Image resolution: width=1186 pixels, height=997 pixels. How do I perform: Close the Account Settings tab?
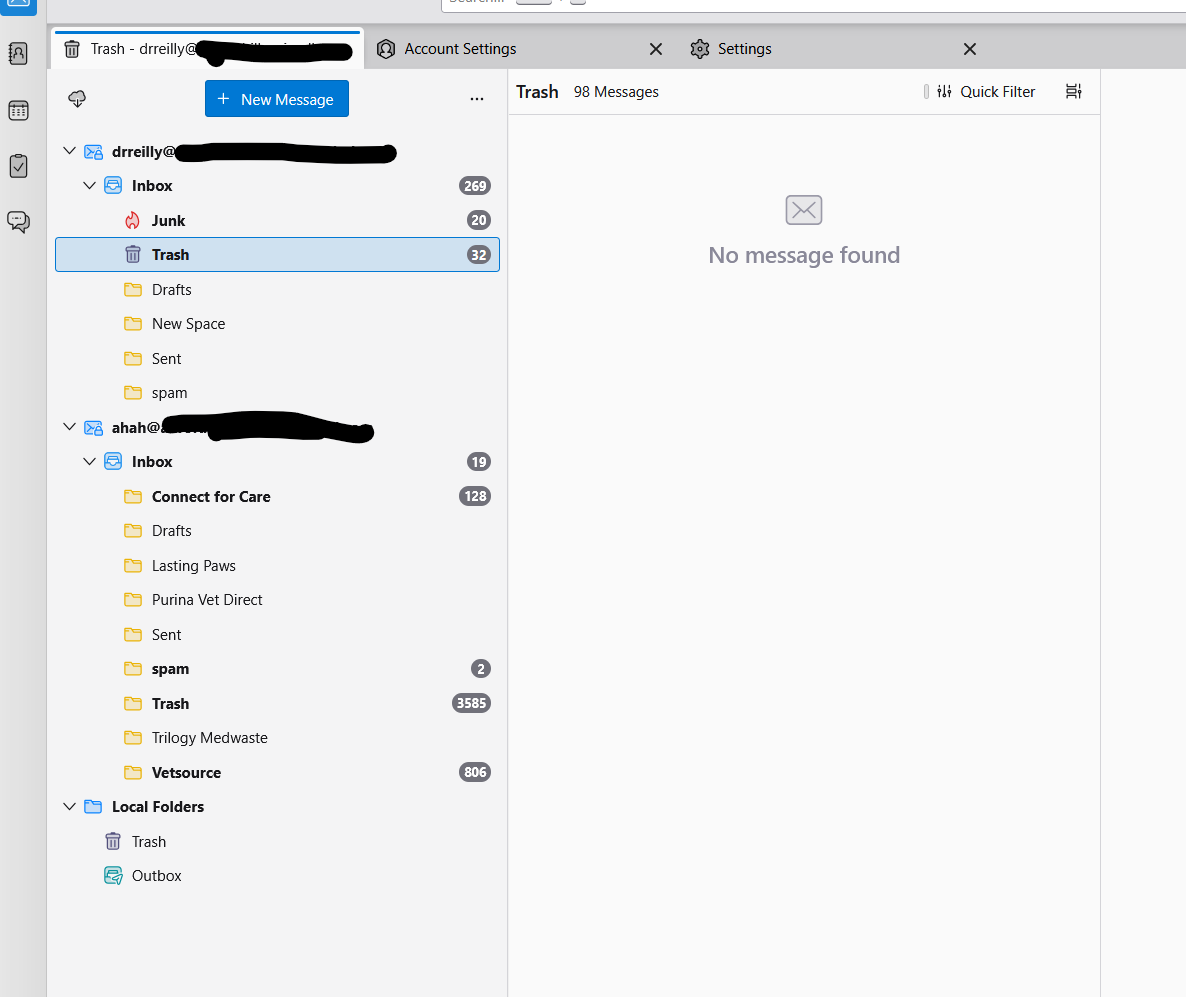coord(656,49)
